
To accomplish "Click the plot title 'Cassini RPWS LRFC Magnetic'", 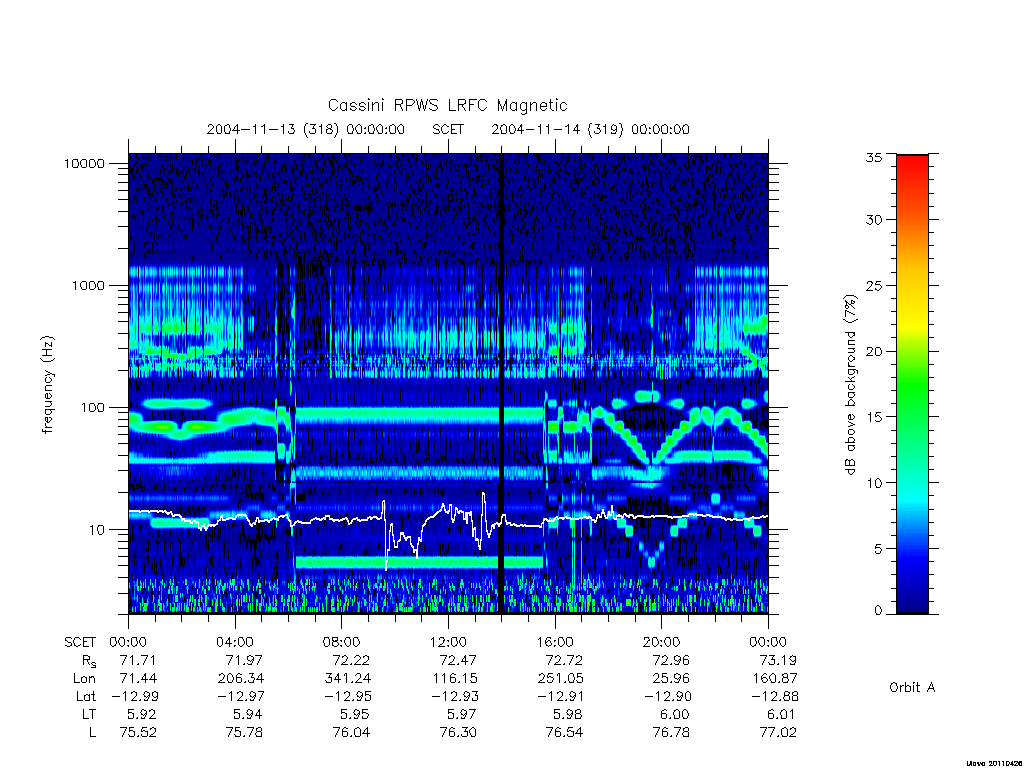I will [447, 105].
